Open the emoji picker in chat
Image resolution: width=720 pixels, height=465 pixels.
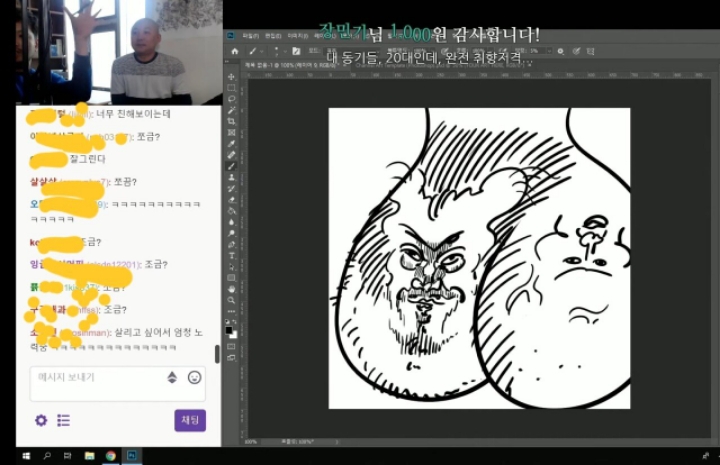tap(195, 377)
